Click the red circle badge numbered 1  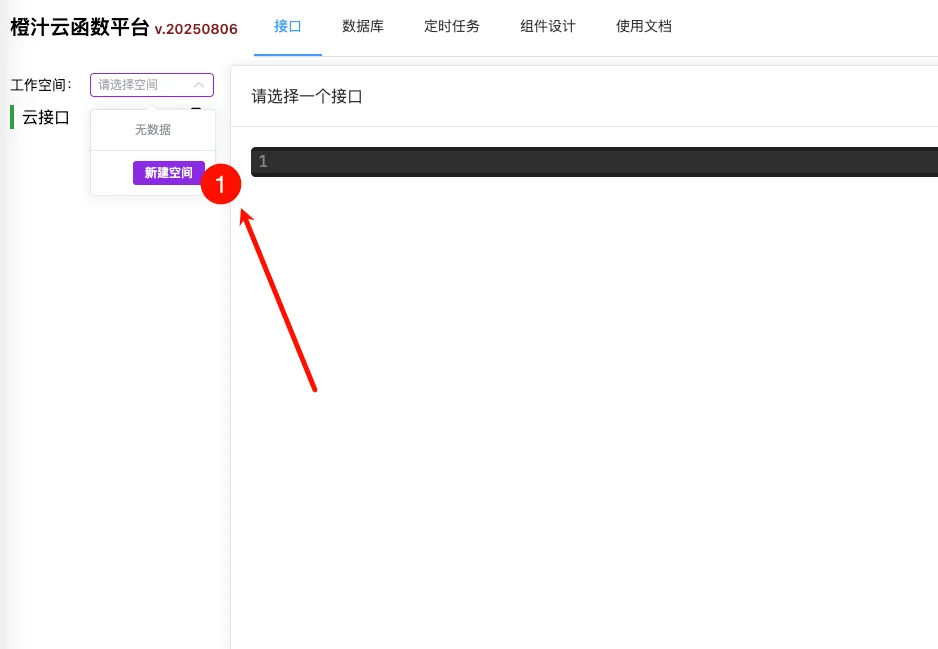(221, 184)
